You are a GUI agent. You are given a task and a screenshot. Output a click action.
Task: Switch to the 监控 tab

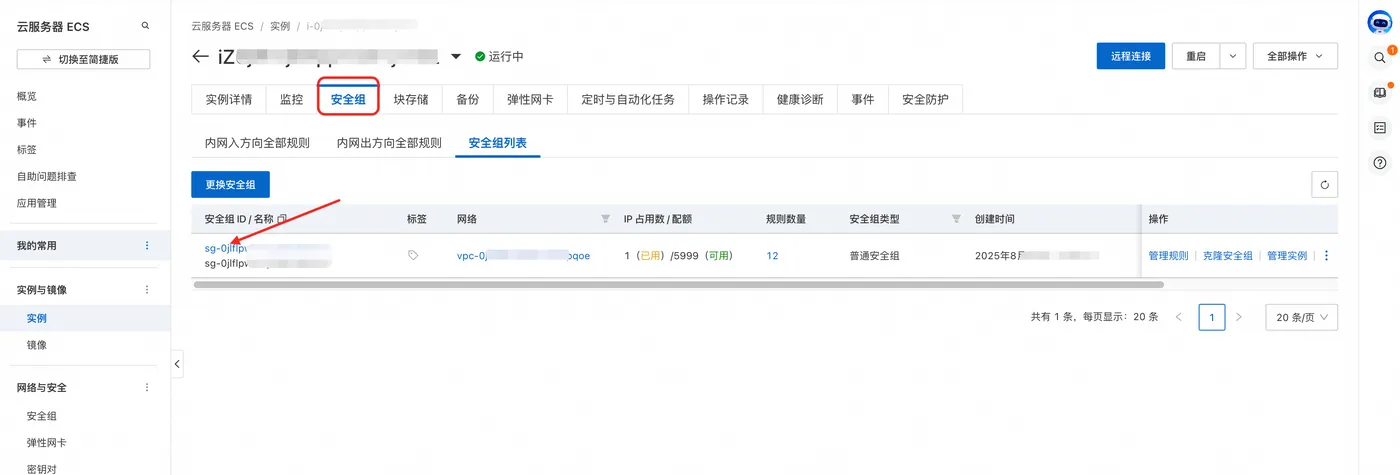point(291,100)
